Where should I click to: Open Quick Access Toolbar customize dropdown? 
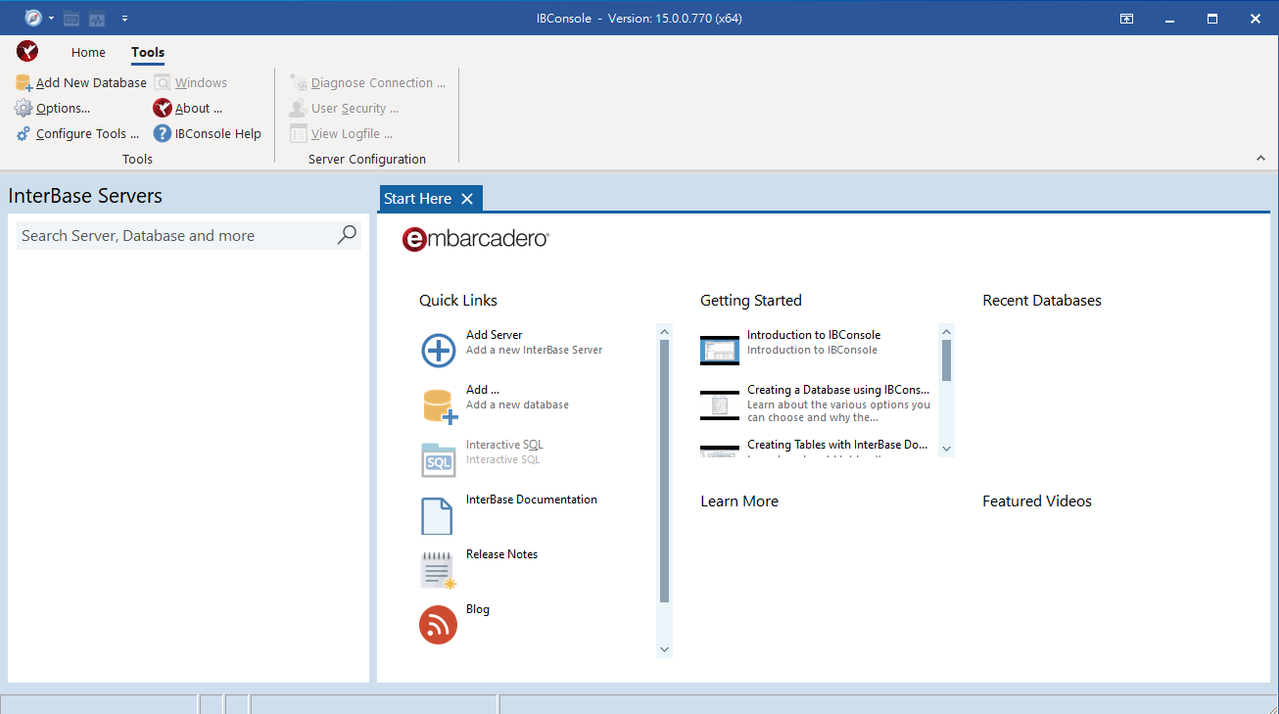click(x=125, y=18)
